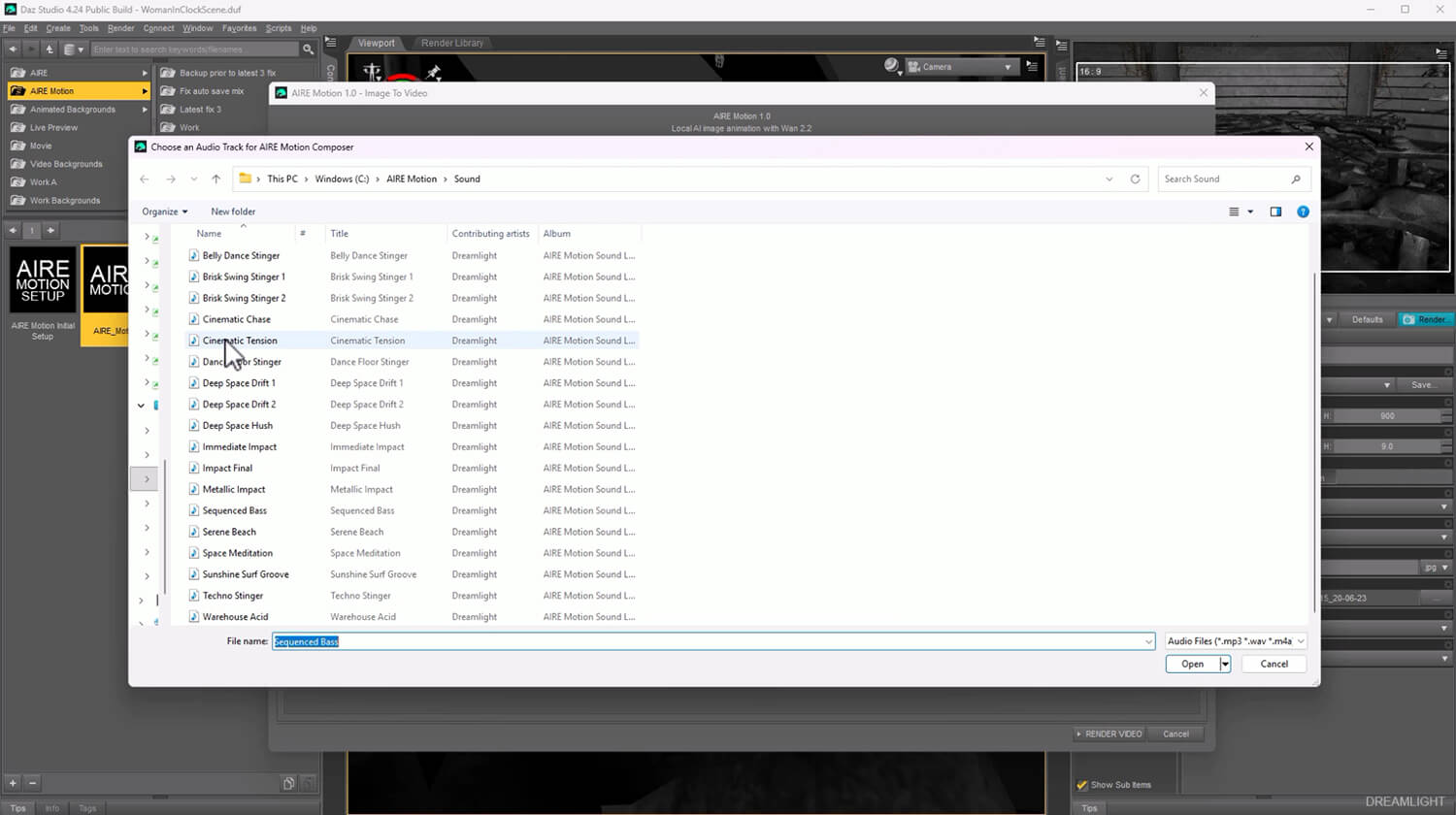Navigate up one folder level
The image size is (1456, 815).
tap(216, 179)
